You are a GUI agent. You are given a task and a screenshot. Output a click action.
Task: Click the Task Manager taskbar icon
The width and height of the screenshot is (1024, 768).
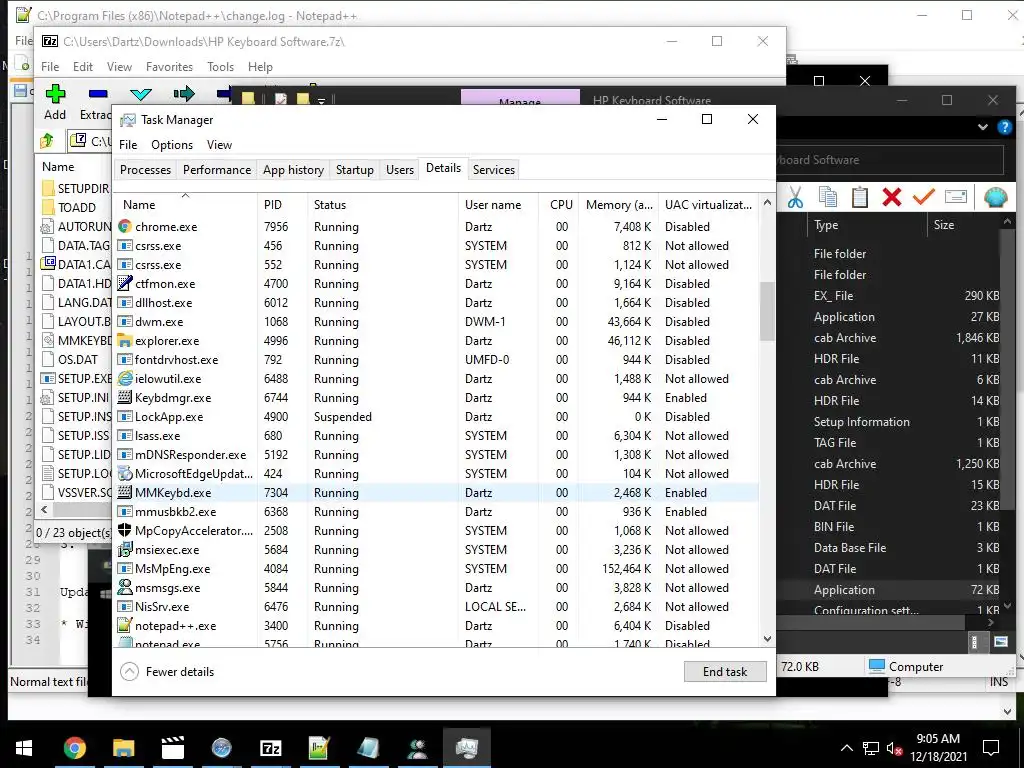click(466, 748)
